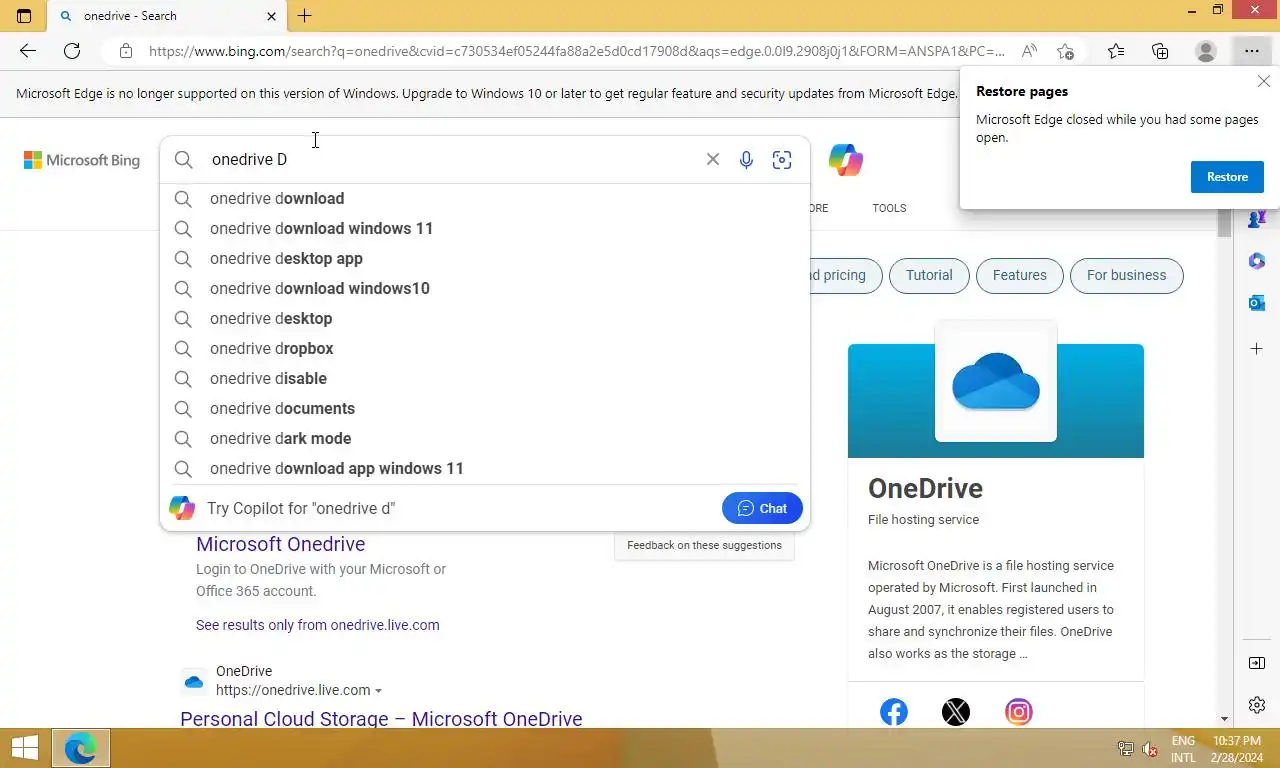The width and height of the screenshot is (1280, 768).
Task: Clear the Bing search box
Action: coord(713,159)
